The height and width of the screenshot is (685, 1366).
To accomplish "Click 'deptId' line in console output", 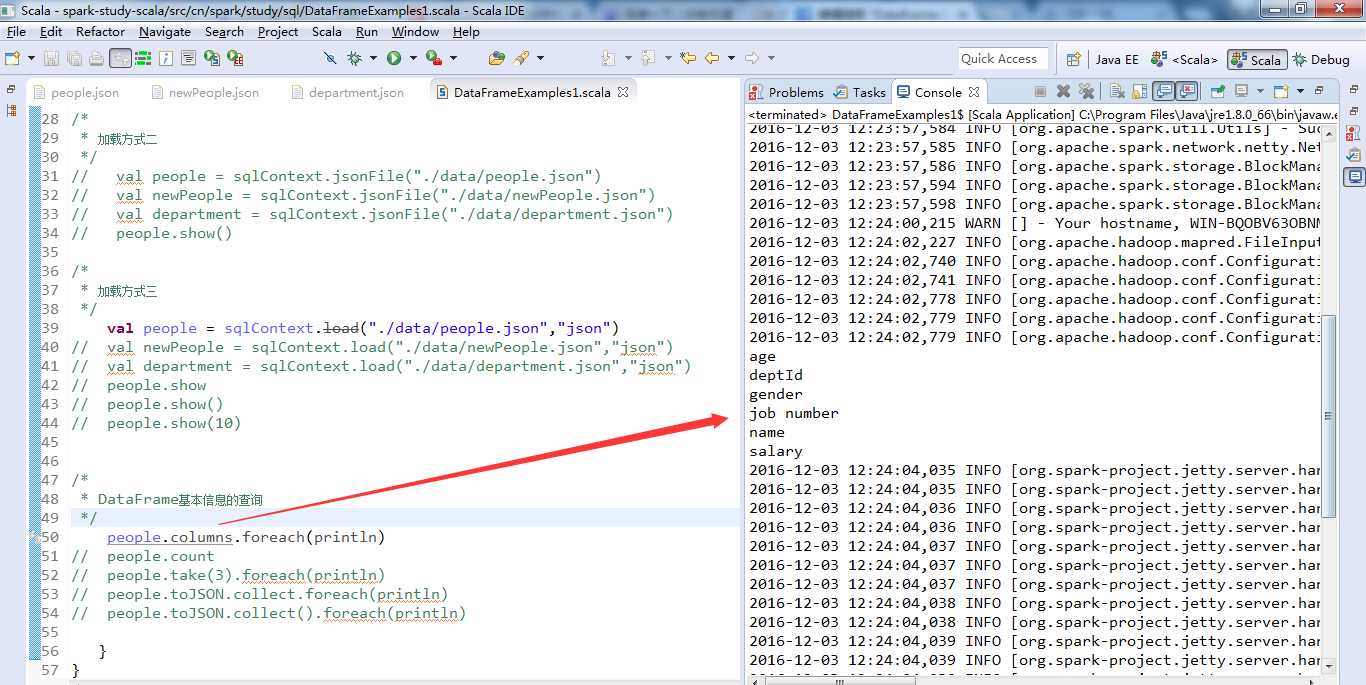I will [776, 375].
